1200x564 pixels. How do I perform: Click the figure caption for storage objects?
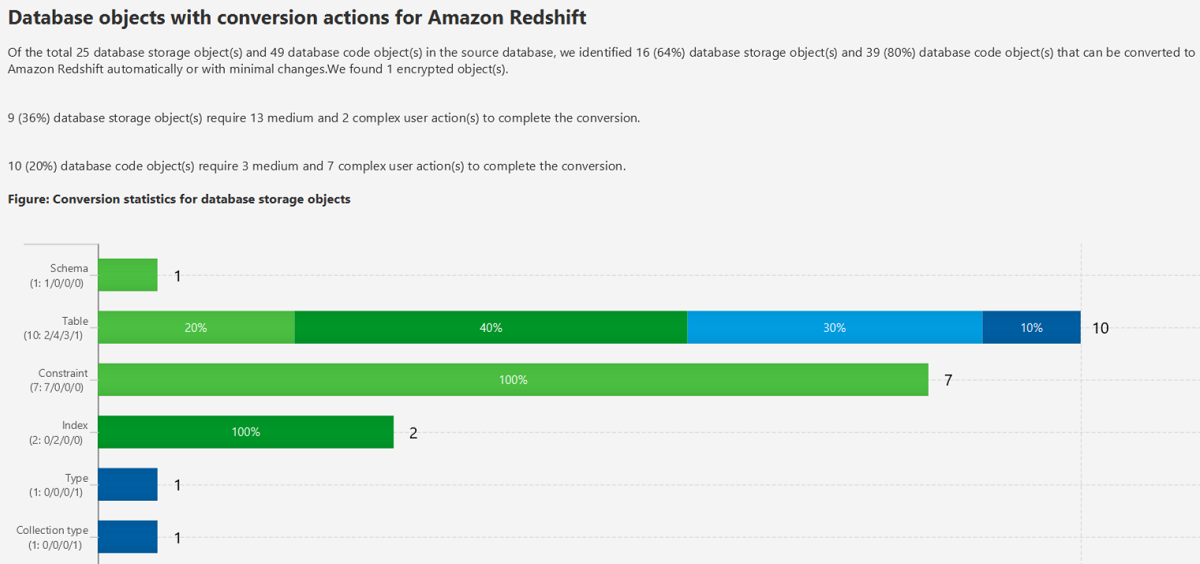pyautogui.click(x=179, y=199)
